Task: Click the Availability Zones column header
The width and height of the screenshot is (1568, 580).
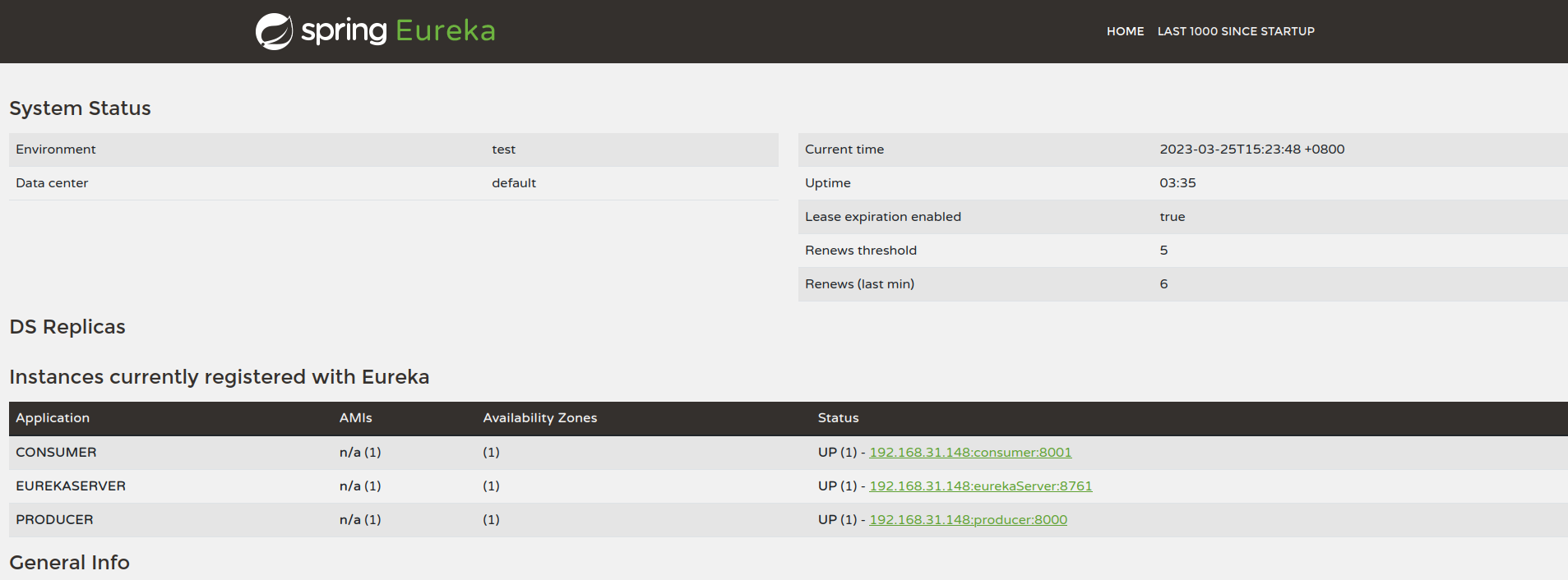Action: [540, 418]
